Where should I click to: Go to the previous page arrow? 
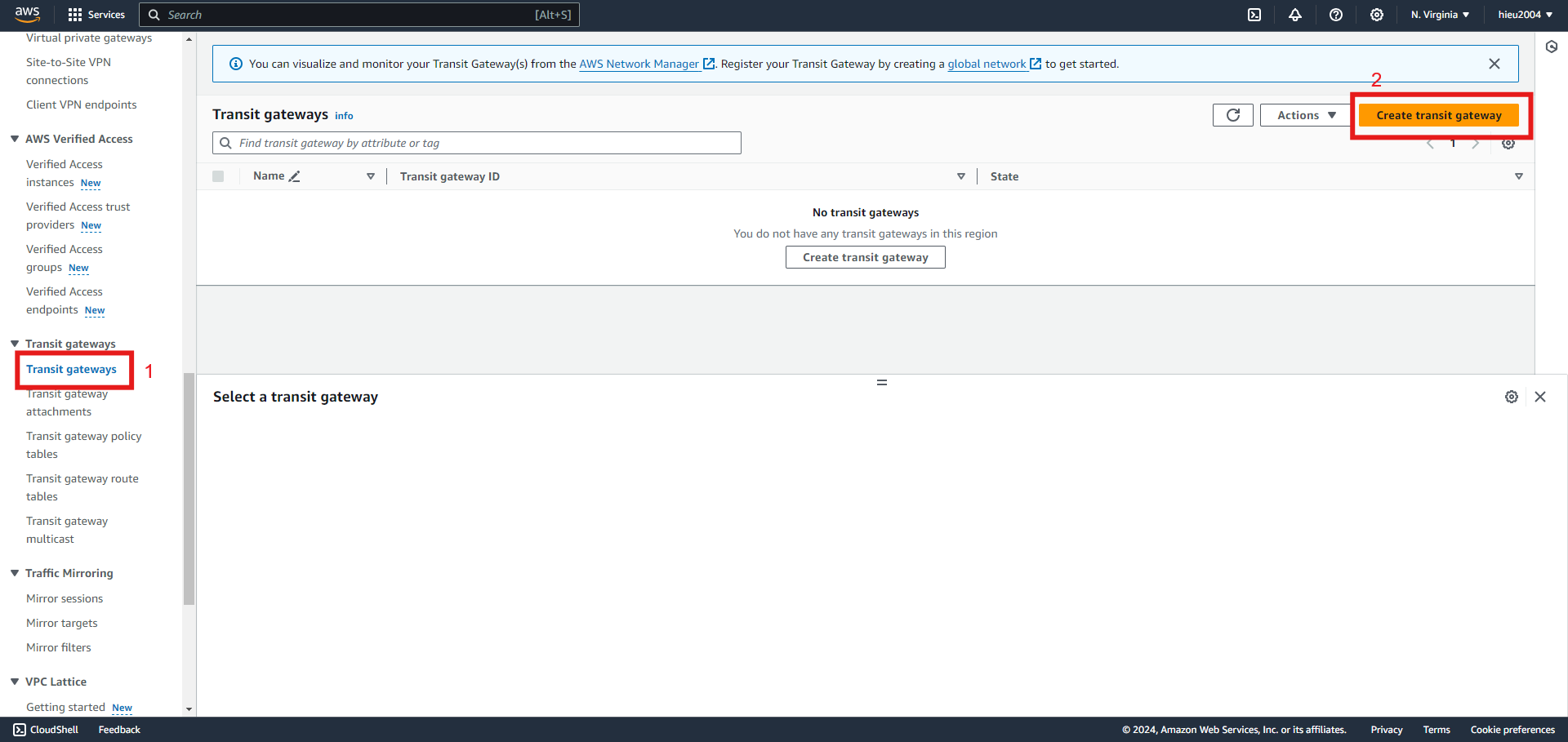1430,144
